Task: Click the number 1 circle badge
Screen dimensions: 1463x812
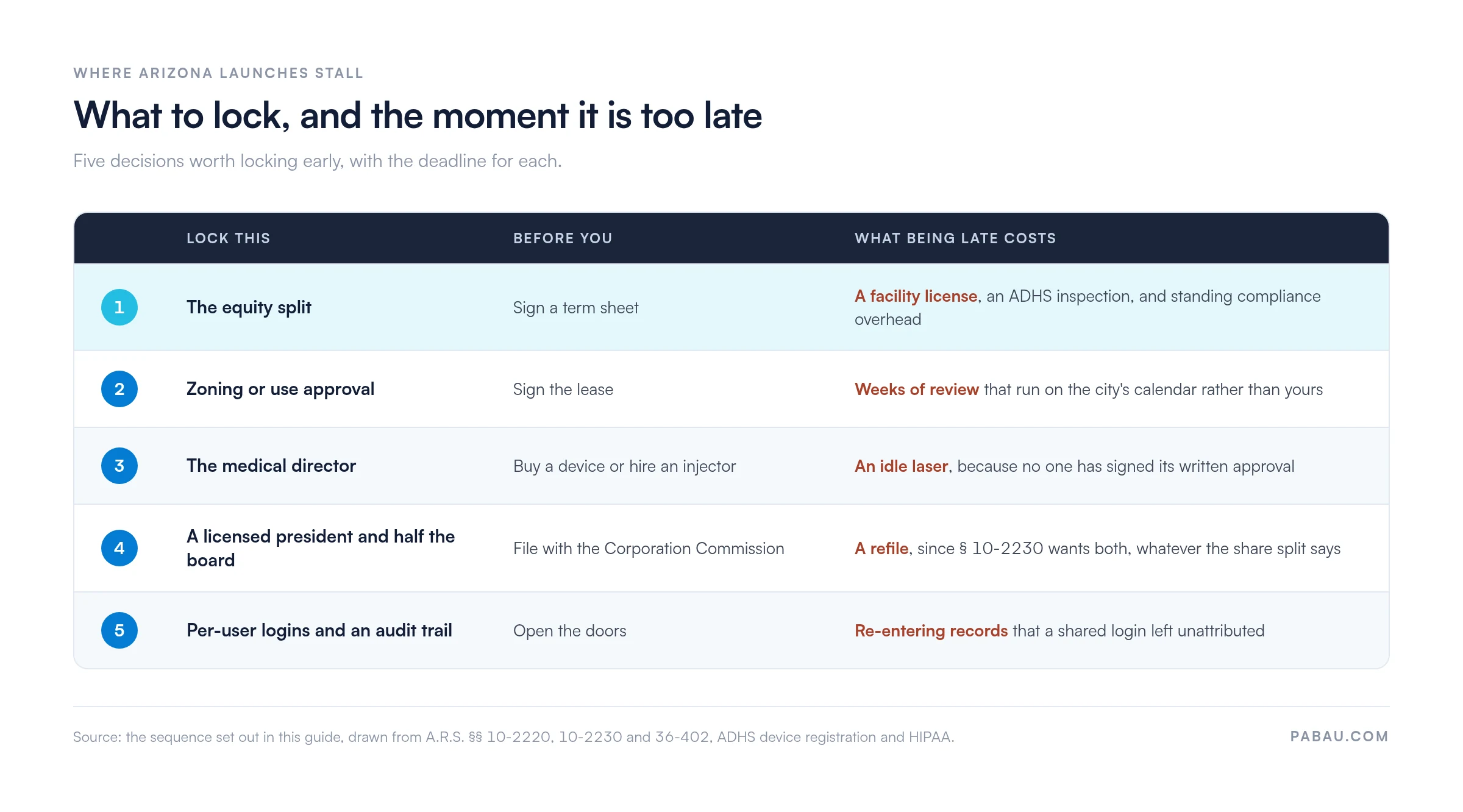Action: pyautogui.click(x=119, y=307)
